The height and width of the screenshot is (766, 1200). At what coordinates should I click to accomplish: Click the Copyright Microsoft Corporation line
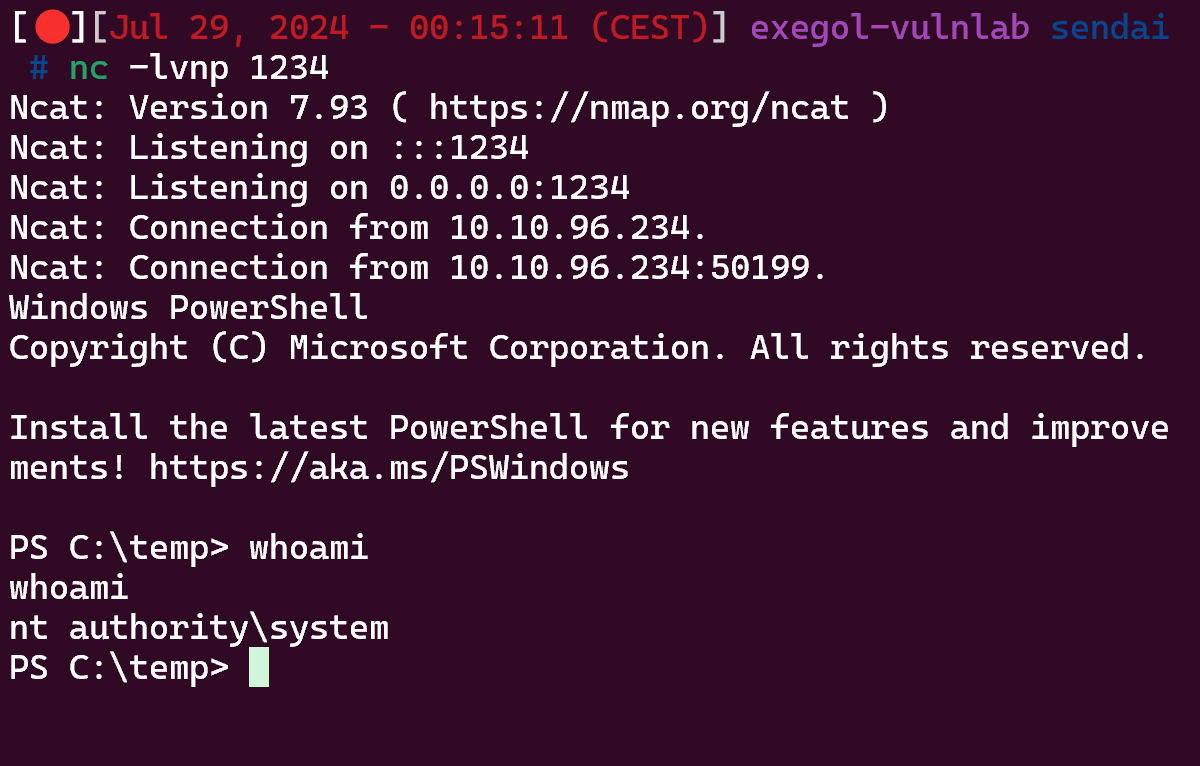[x=579, y=348]
